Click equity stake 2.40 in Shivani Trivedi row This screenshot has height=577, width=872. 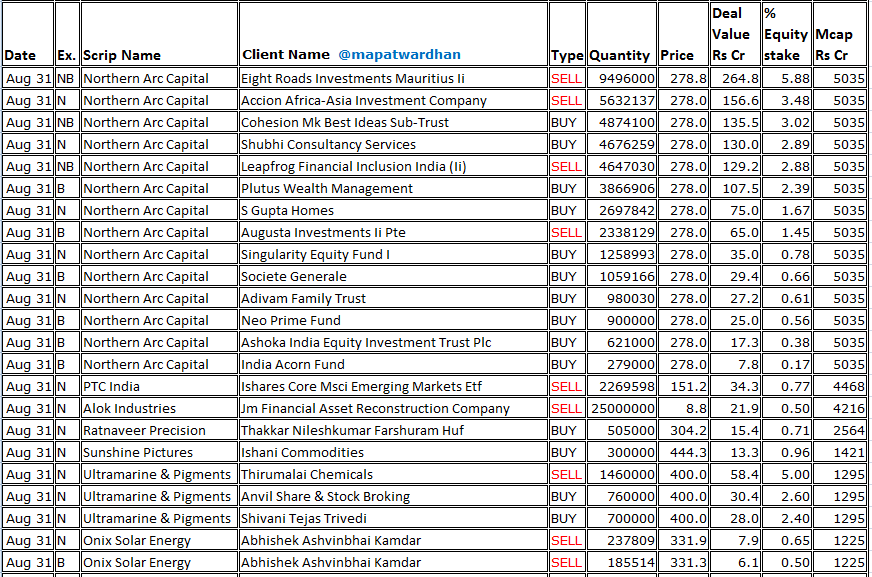pyautogui.click(x=787, y=519)
